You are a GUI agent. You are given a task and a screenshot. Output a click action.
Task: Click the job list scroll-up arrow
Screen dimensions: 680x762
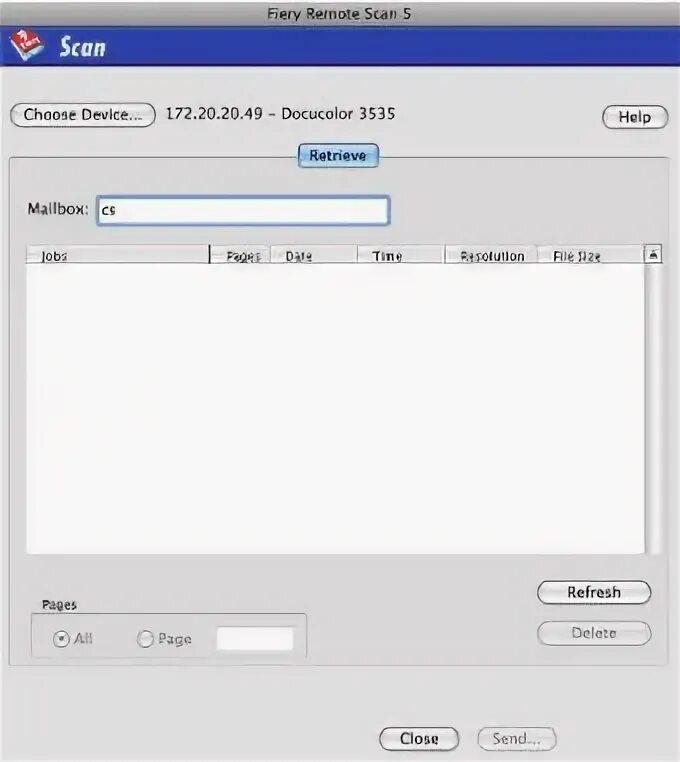point(653,254)
